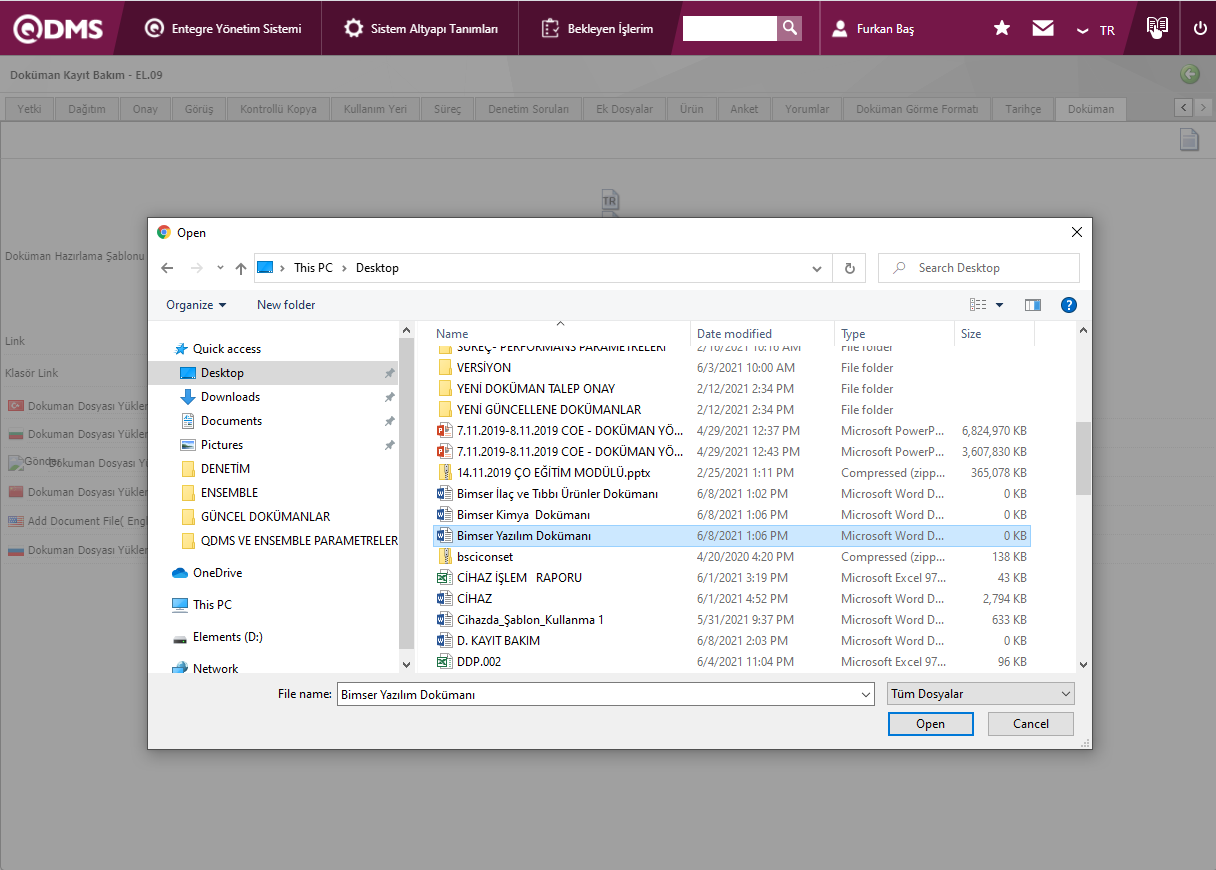Image resolution: width=1216 pixels, height=870 pixels.
Task: Open the dialog help question mark icon
Action: 1068,305
